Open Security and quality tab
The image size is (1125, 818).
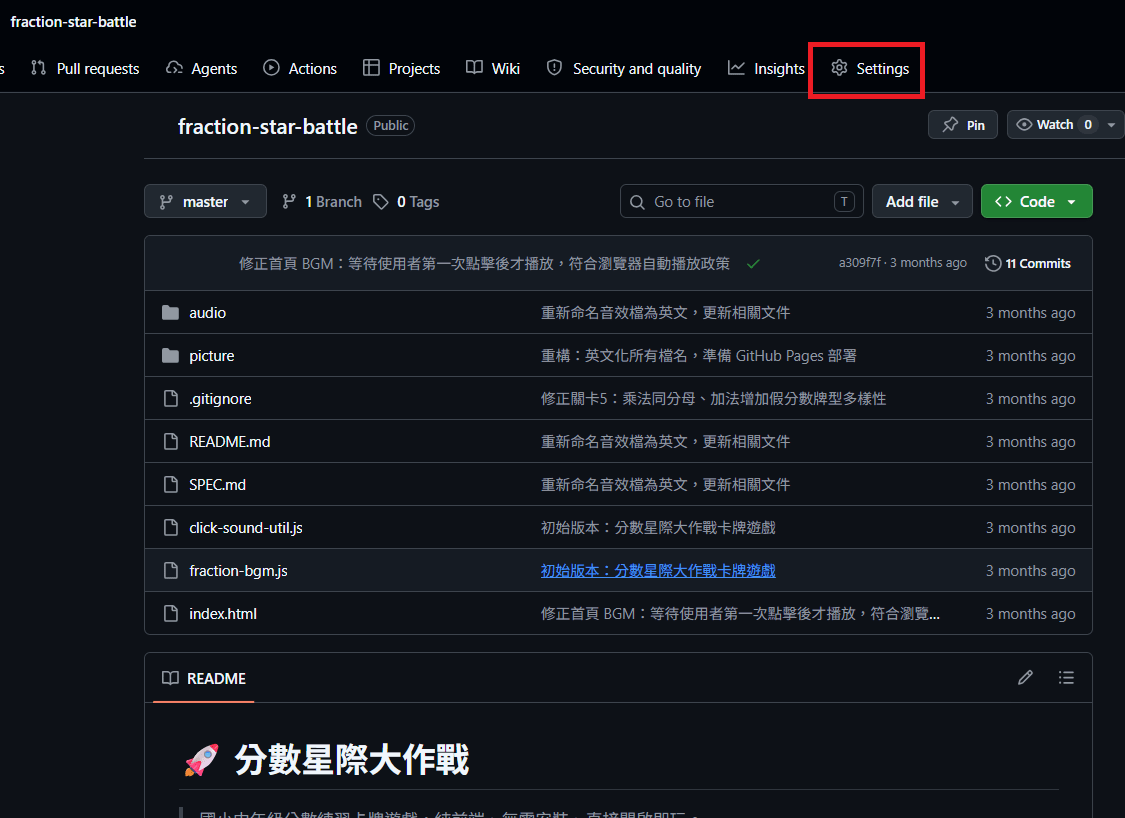624,68
